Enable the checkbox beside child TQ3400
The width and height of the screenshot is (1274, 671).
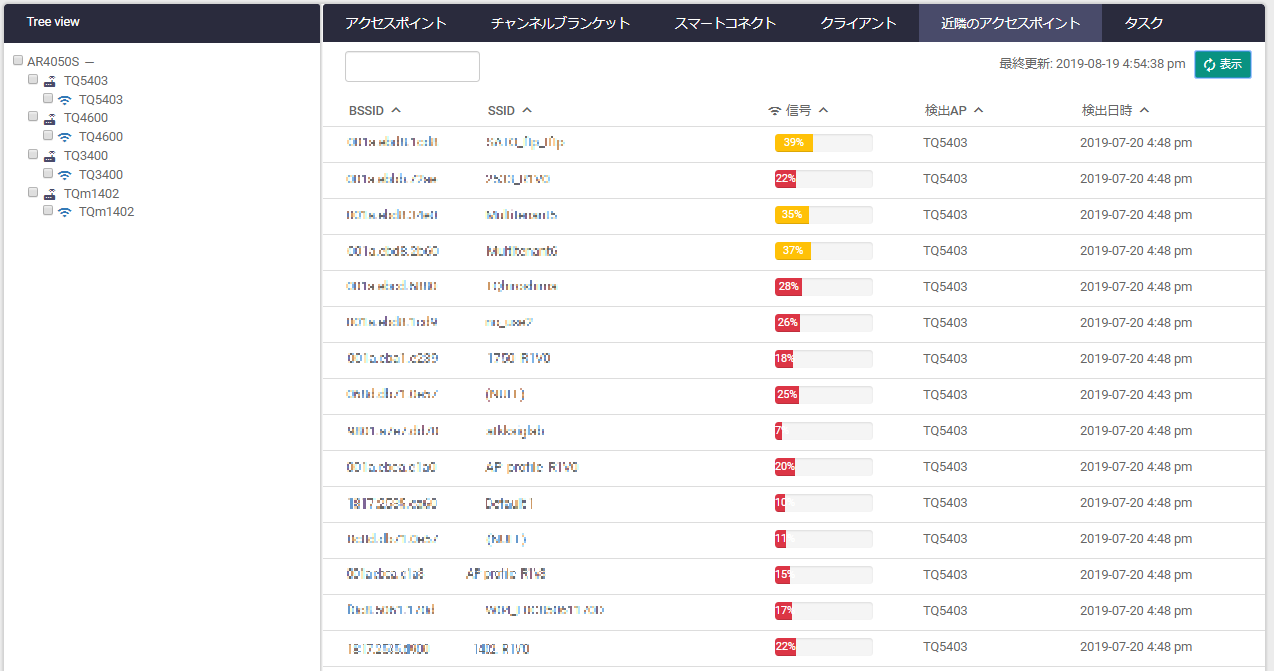click(x=48, y=174)
